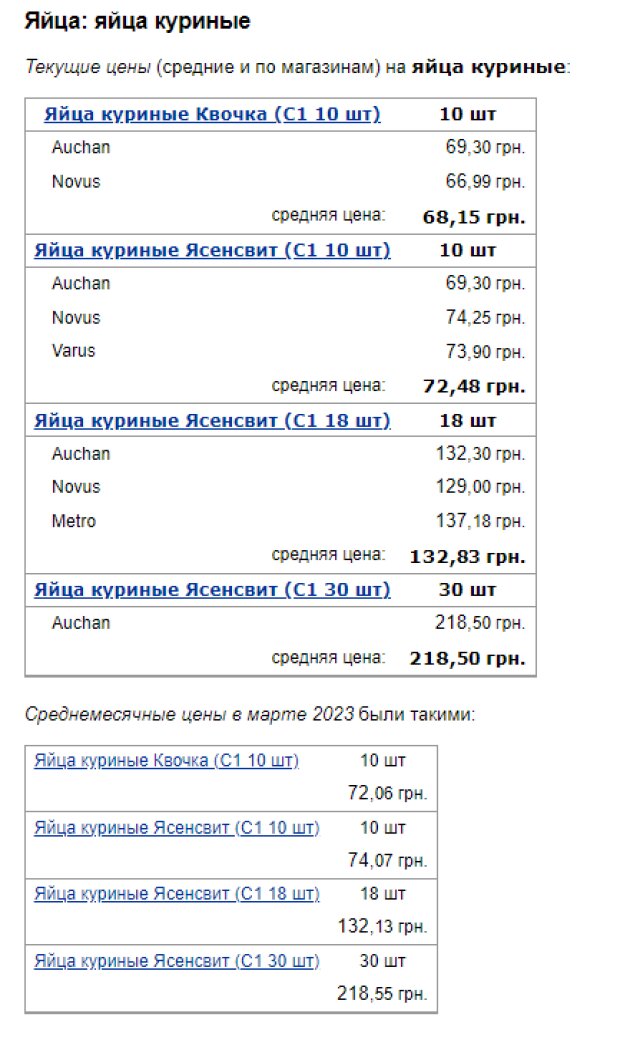620x1040 pixels.
Task: Click the Среднемесячные цены в марте 2023 text
Action: click(x=189, y=715)
